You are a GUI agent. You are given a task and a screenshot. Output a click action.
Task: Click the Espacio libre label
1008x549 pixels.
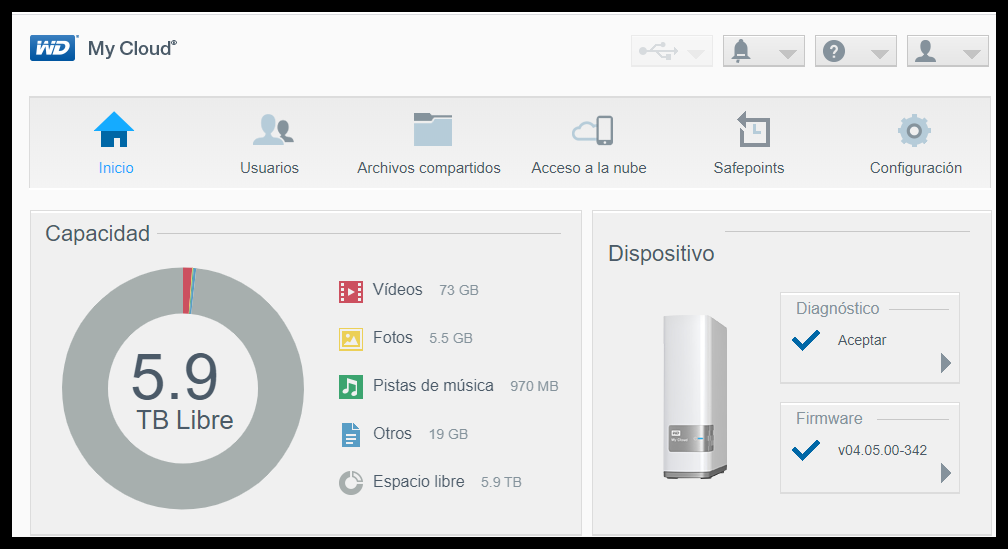[418, 482]
